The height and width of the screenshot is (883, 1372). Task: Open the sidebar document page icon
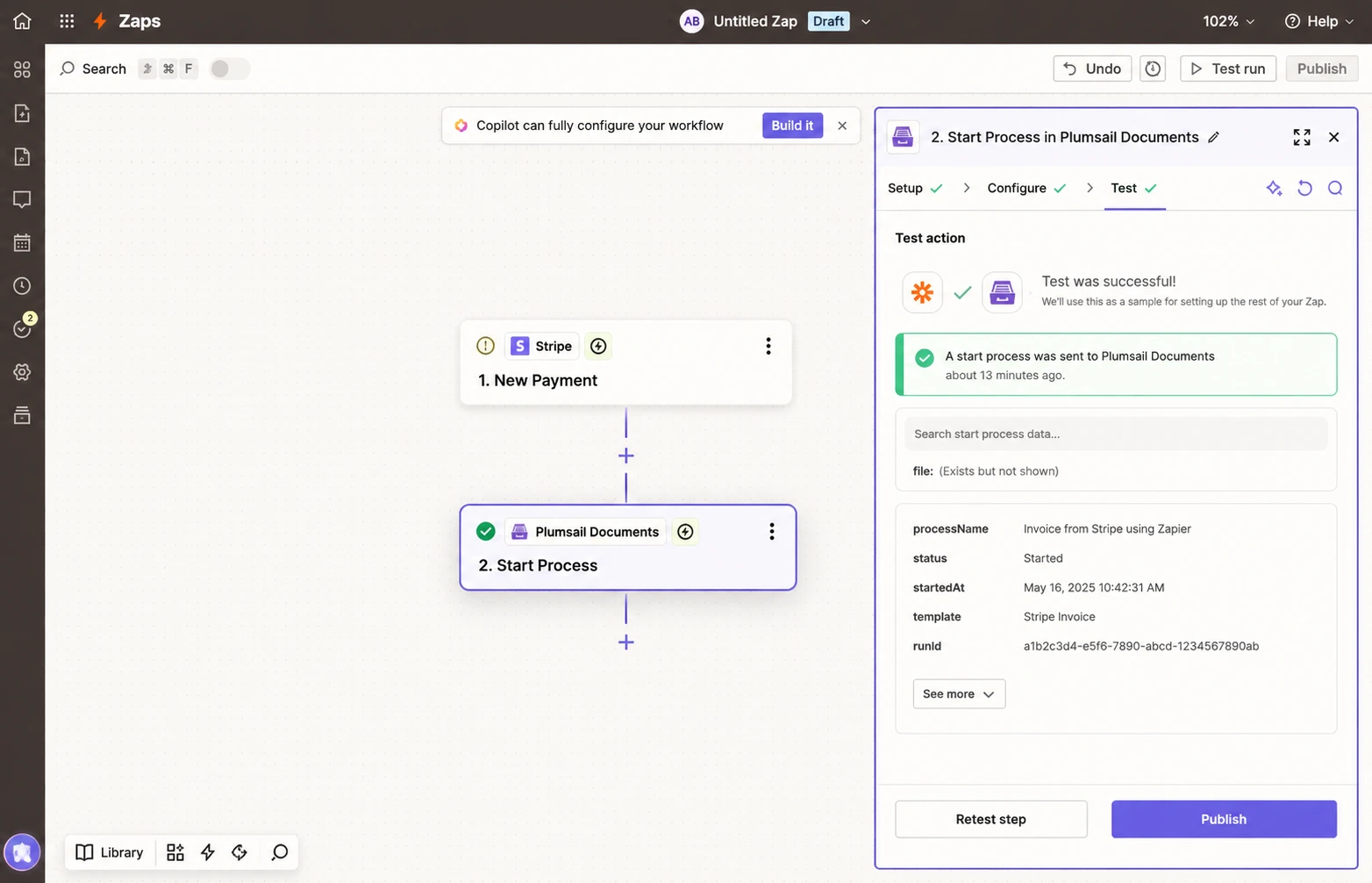(22, 156)
